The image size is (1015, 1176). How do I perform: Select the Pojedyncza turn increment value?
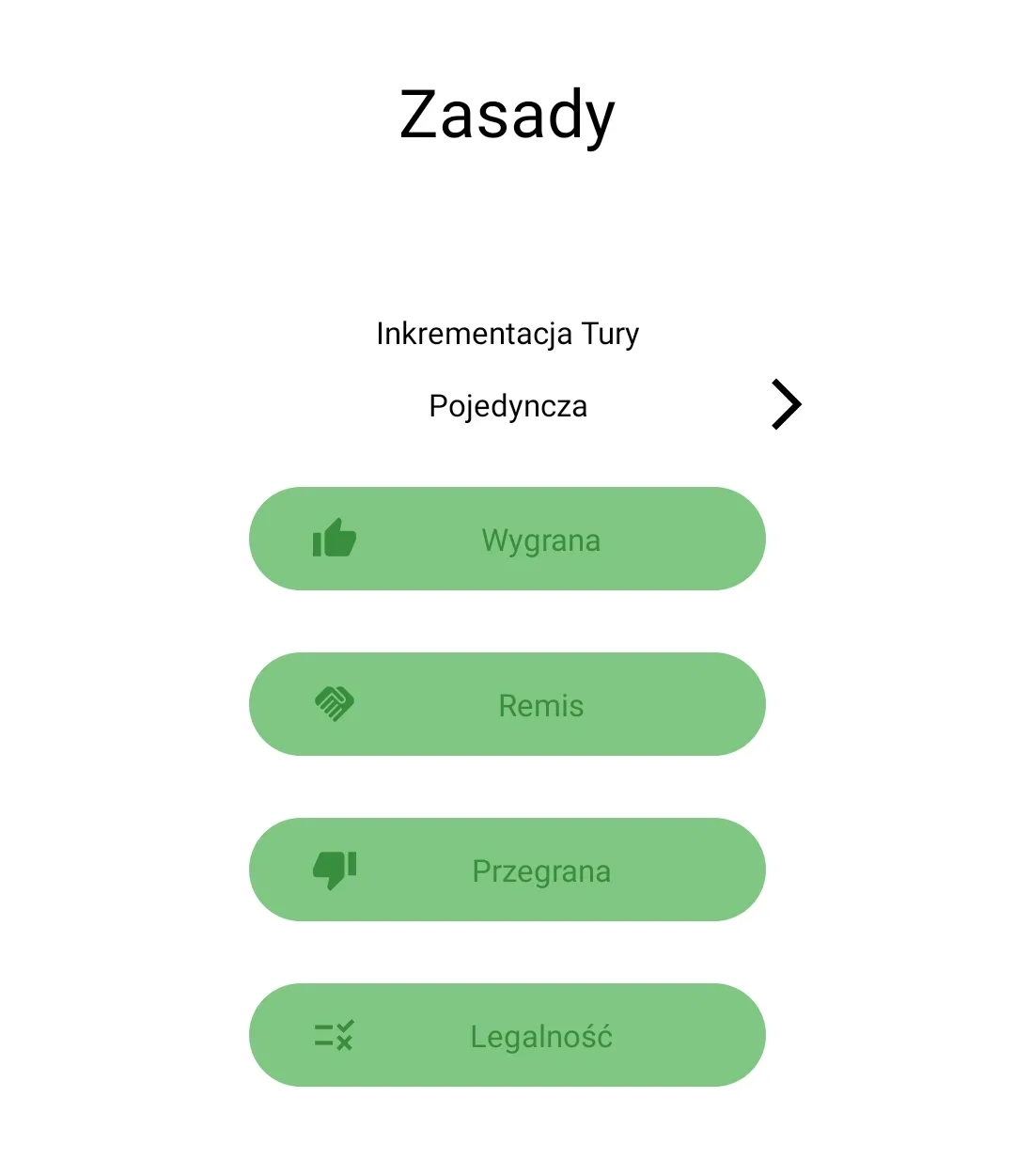pos(507,406)
